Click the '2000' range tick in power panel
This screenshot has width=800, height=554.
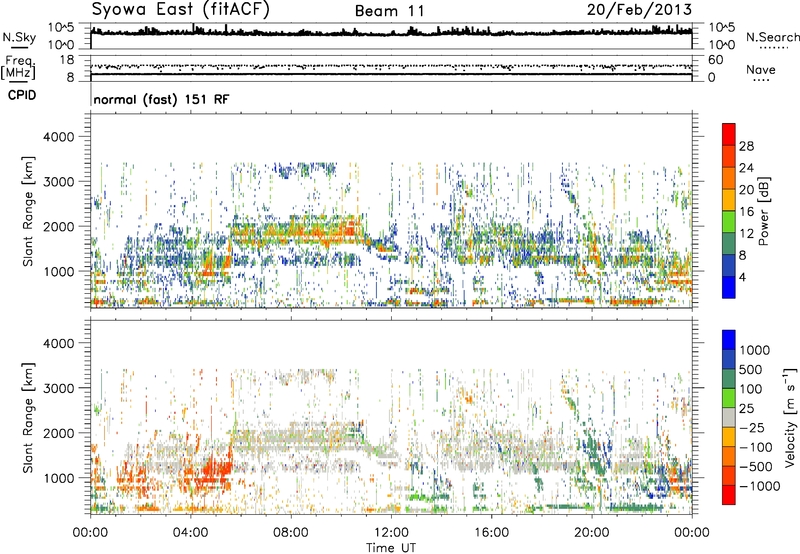(59, 226)
